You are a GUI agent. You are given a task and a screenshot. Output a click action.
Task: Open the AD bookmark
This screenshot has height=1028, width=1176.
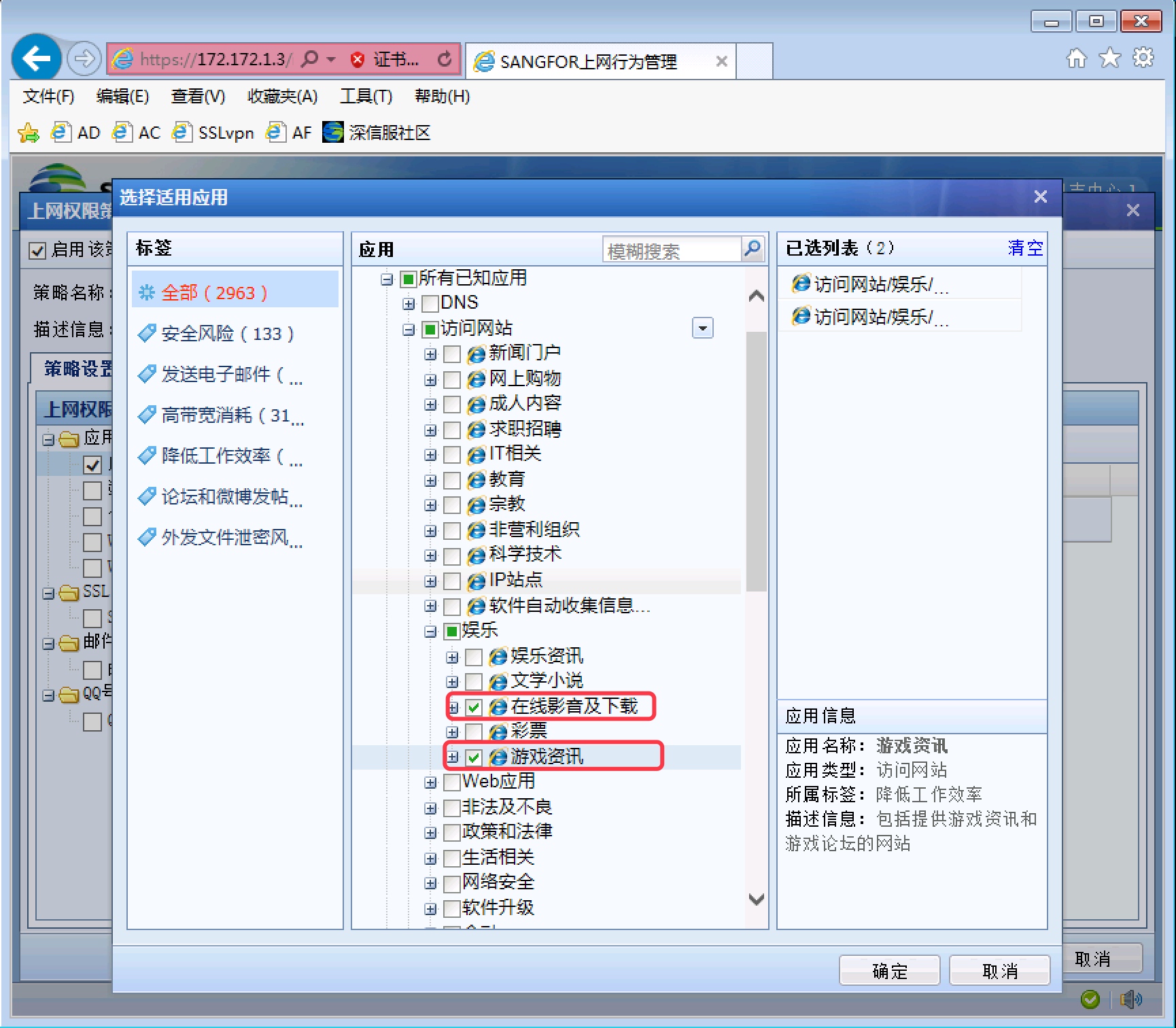[x=76, y=133]
